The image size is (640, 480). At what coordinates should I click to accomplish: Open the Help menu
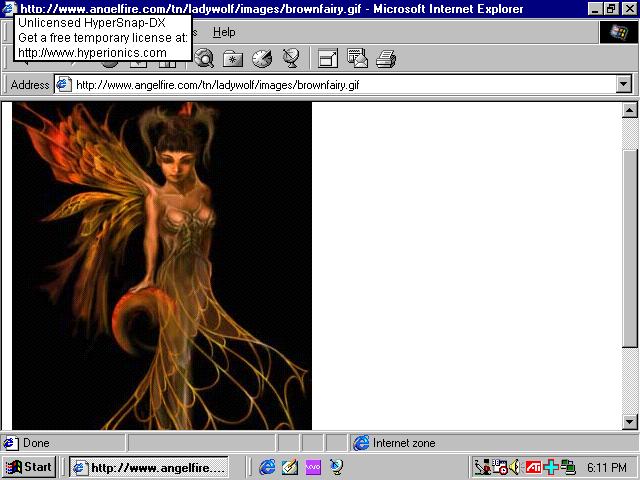pyautogui.click(x=224, y=32)
